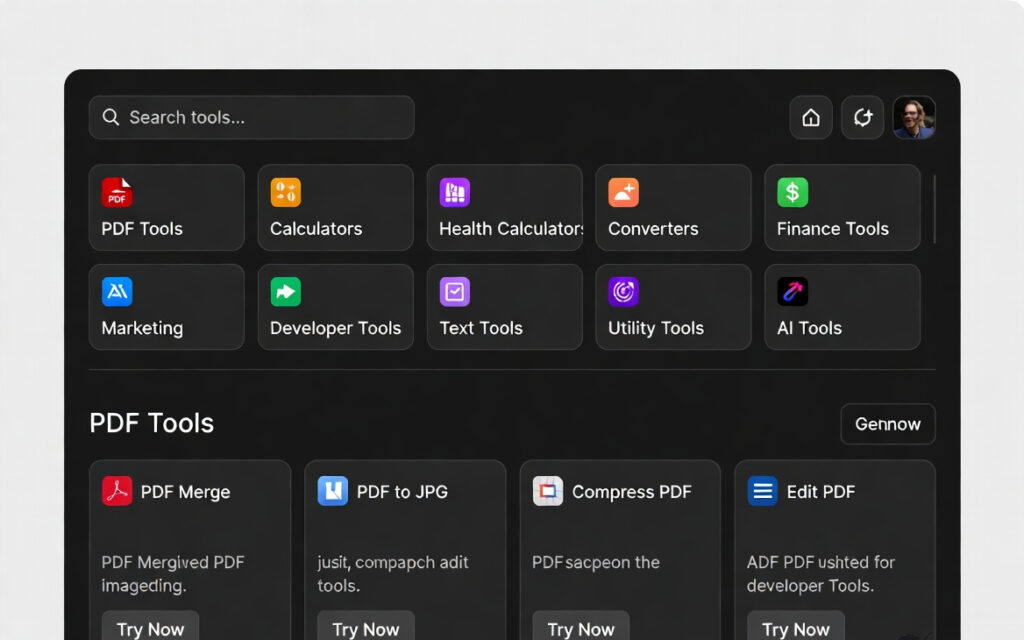Click the PDF Tools section heading
Image resolution: width=1024 pixels, height=640 pixels.
(x=152, y=423)
